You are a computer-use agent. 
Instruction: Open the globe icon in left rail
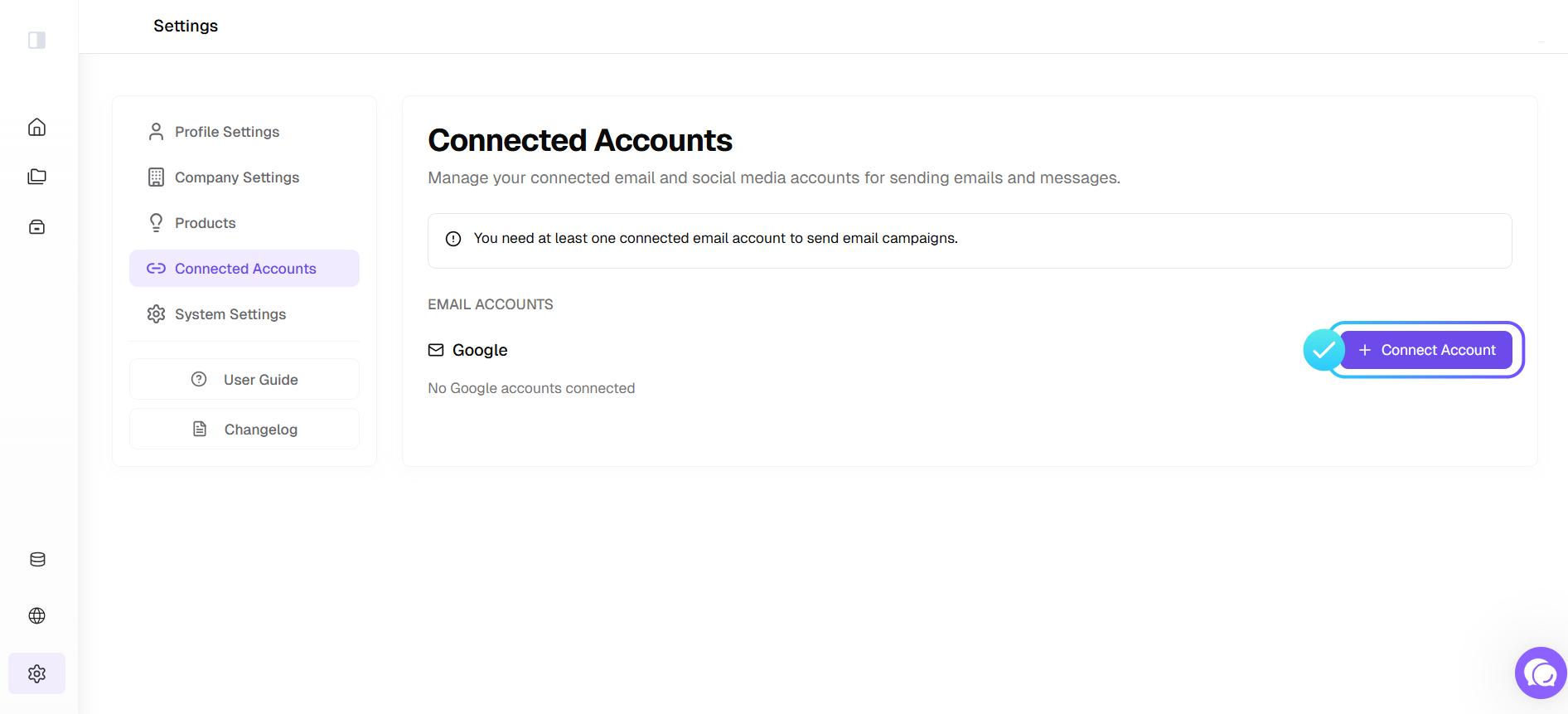click(x=36, y=615)
